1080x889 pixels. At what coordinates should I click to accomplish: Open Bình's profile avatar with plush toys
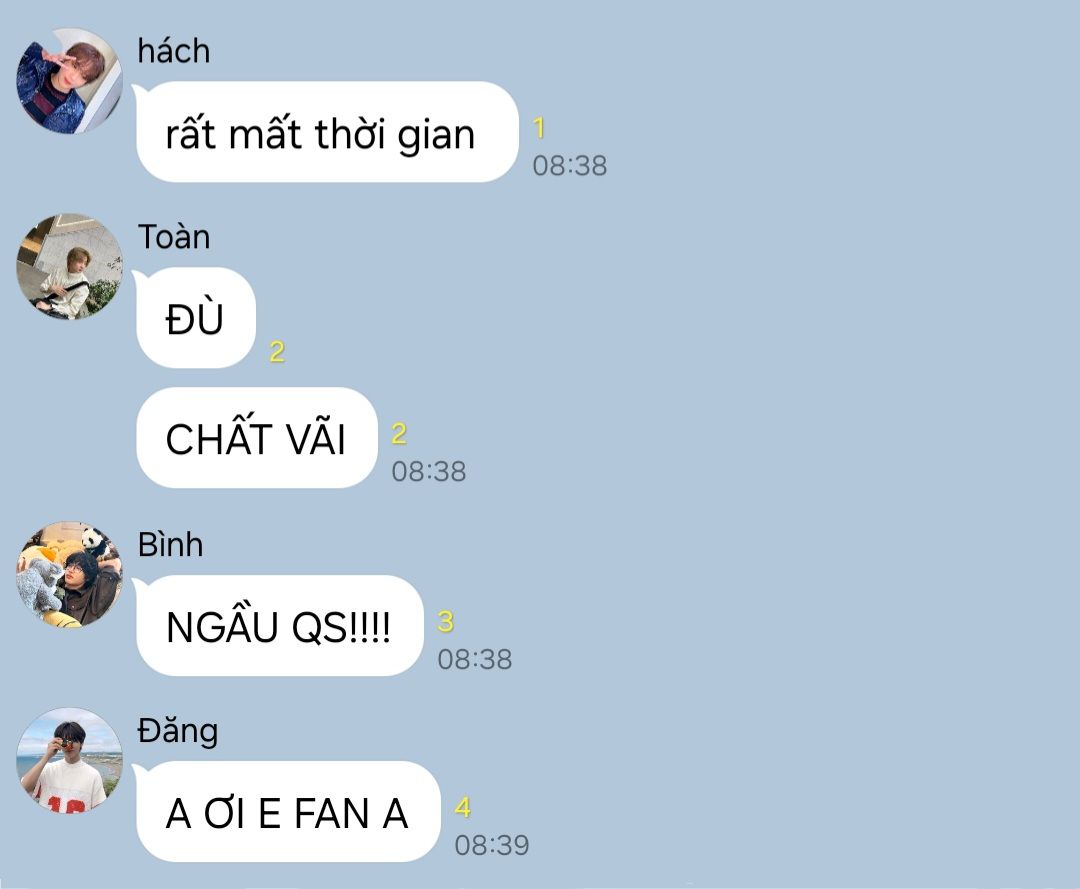70,574
